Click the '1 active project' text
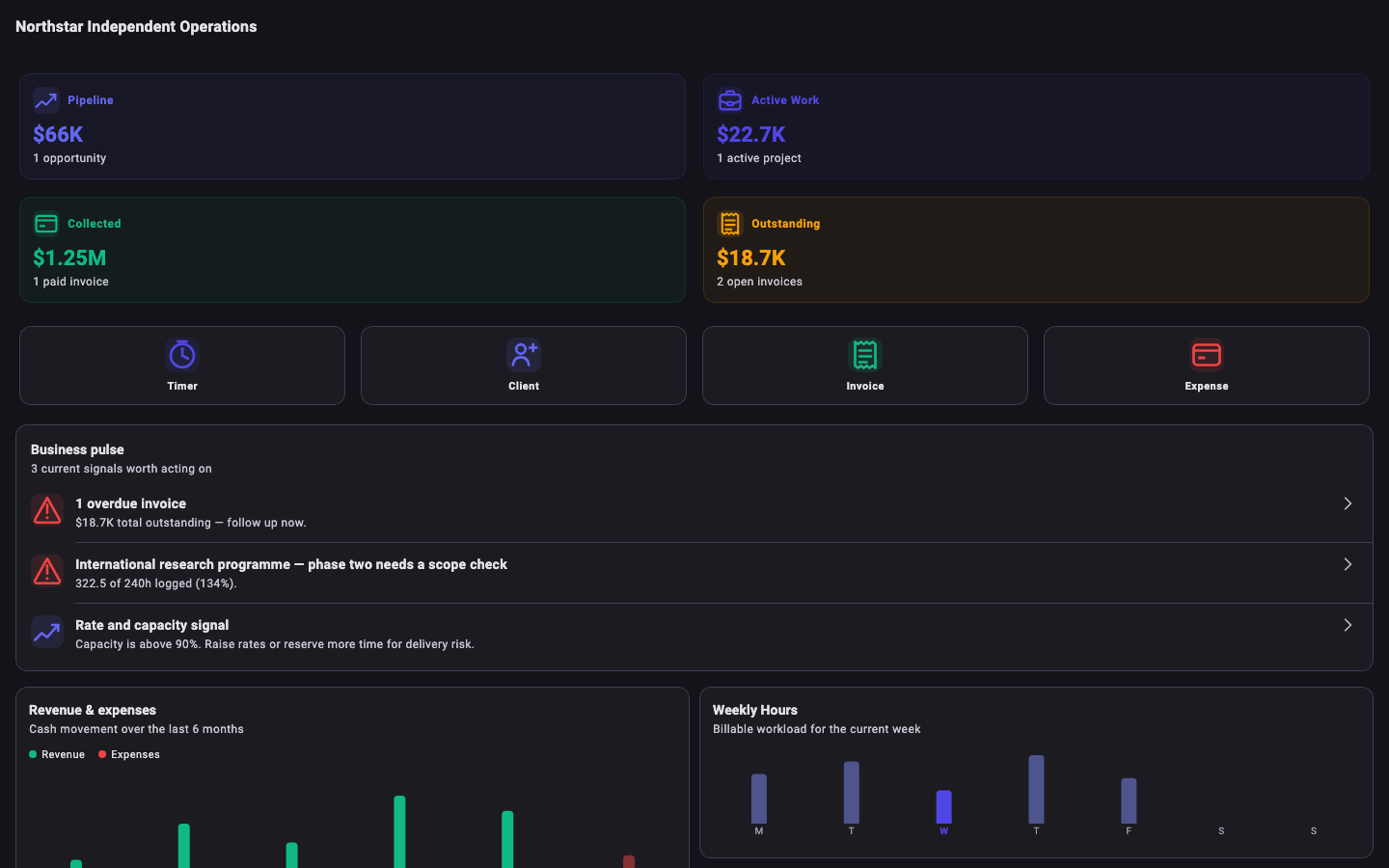 pos(759,158)
